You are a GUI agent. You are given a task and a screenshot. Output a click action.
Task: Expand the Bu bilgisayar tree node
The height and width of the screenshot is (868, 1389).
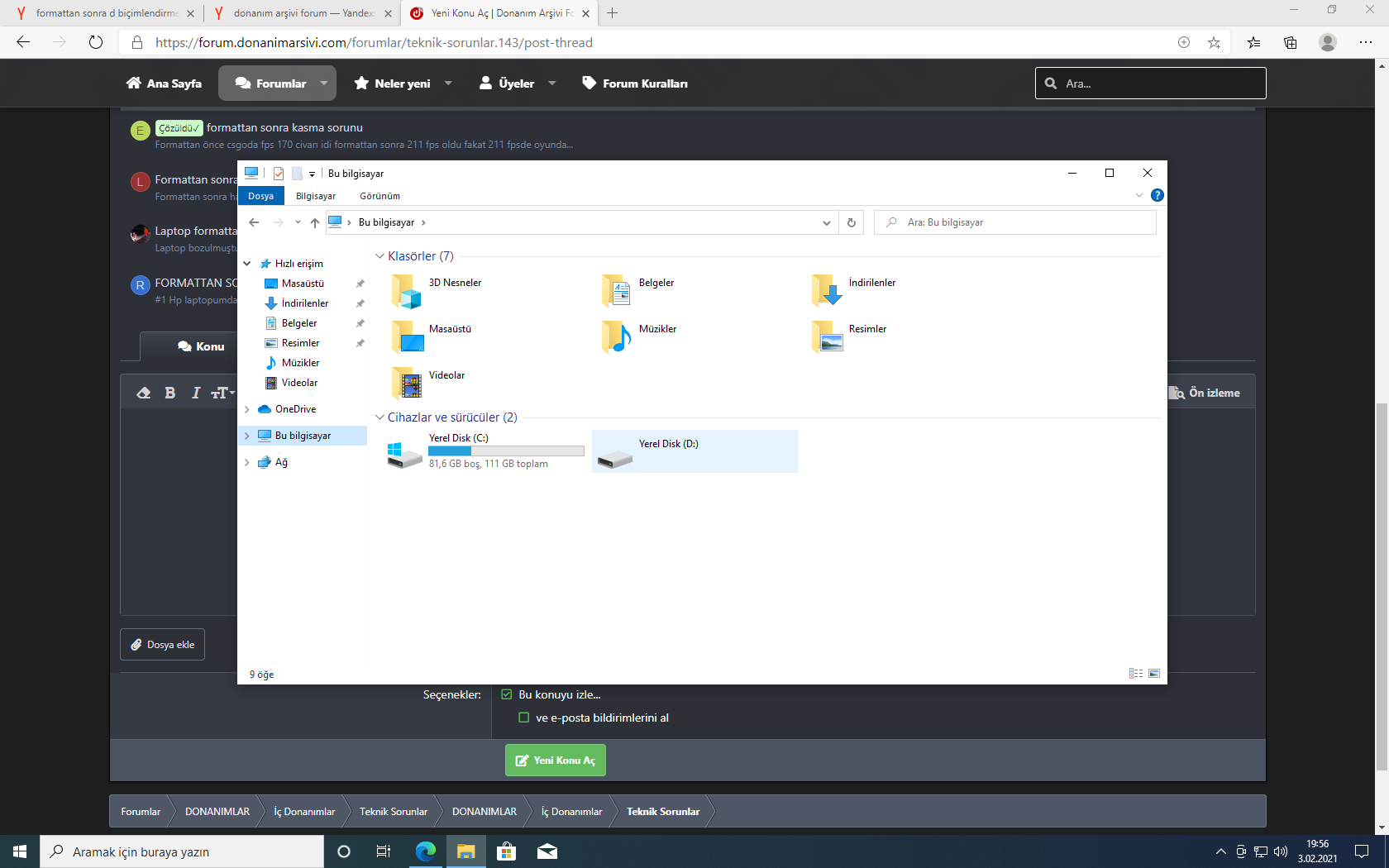point(247,436)
